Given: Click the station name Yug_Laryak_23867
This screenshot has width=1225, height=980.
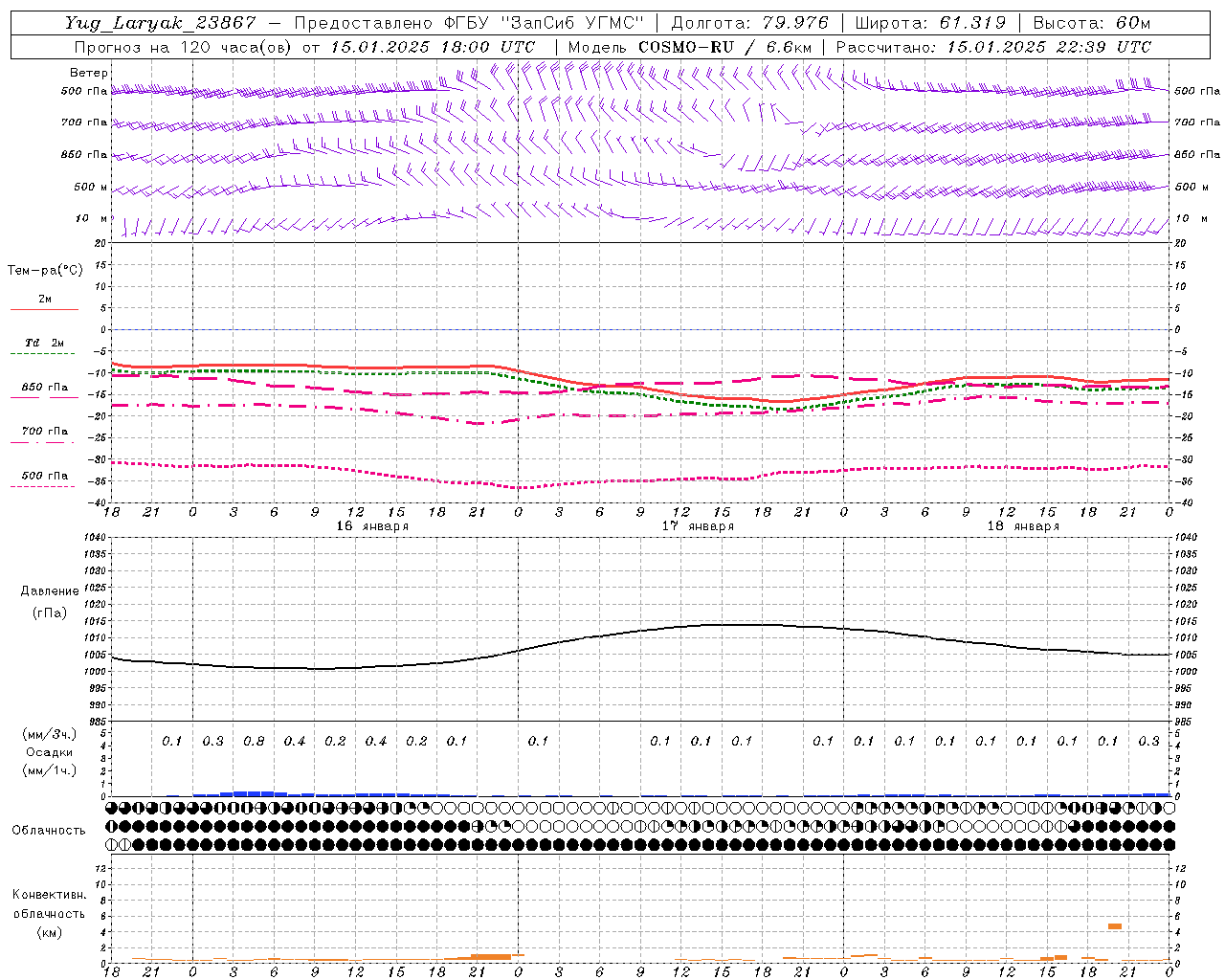Looking at the screenshot, I should 161,23.
